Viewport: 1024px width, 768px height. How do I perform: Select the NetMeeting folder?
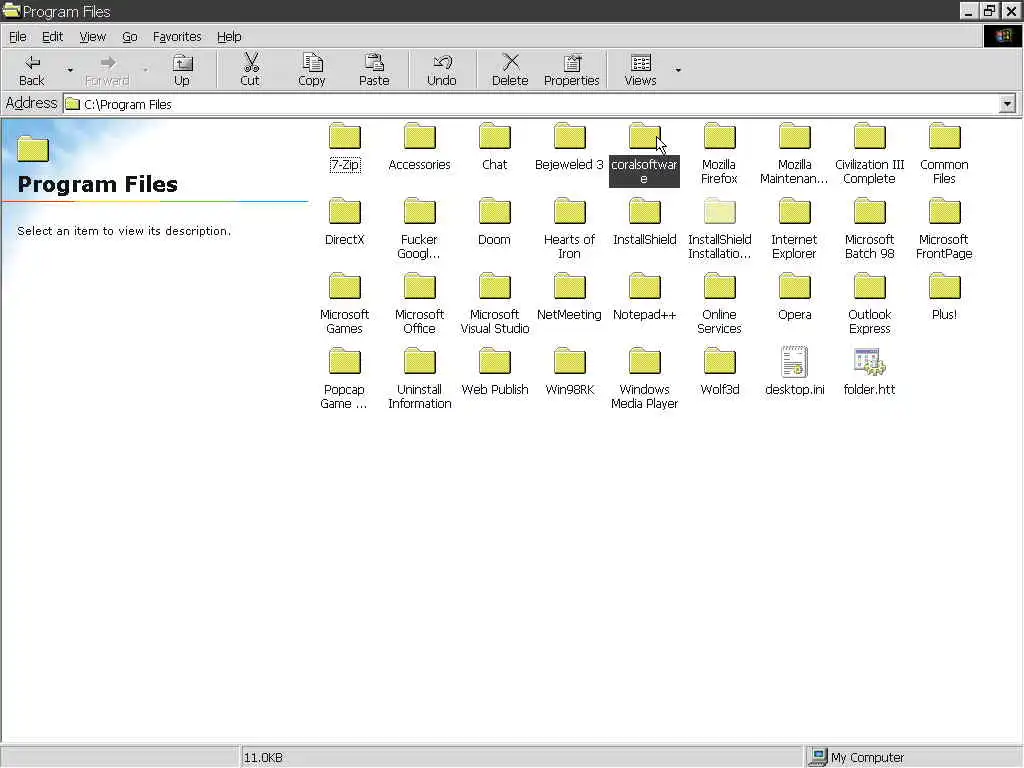click(x=569, y=297)
